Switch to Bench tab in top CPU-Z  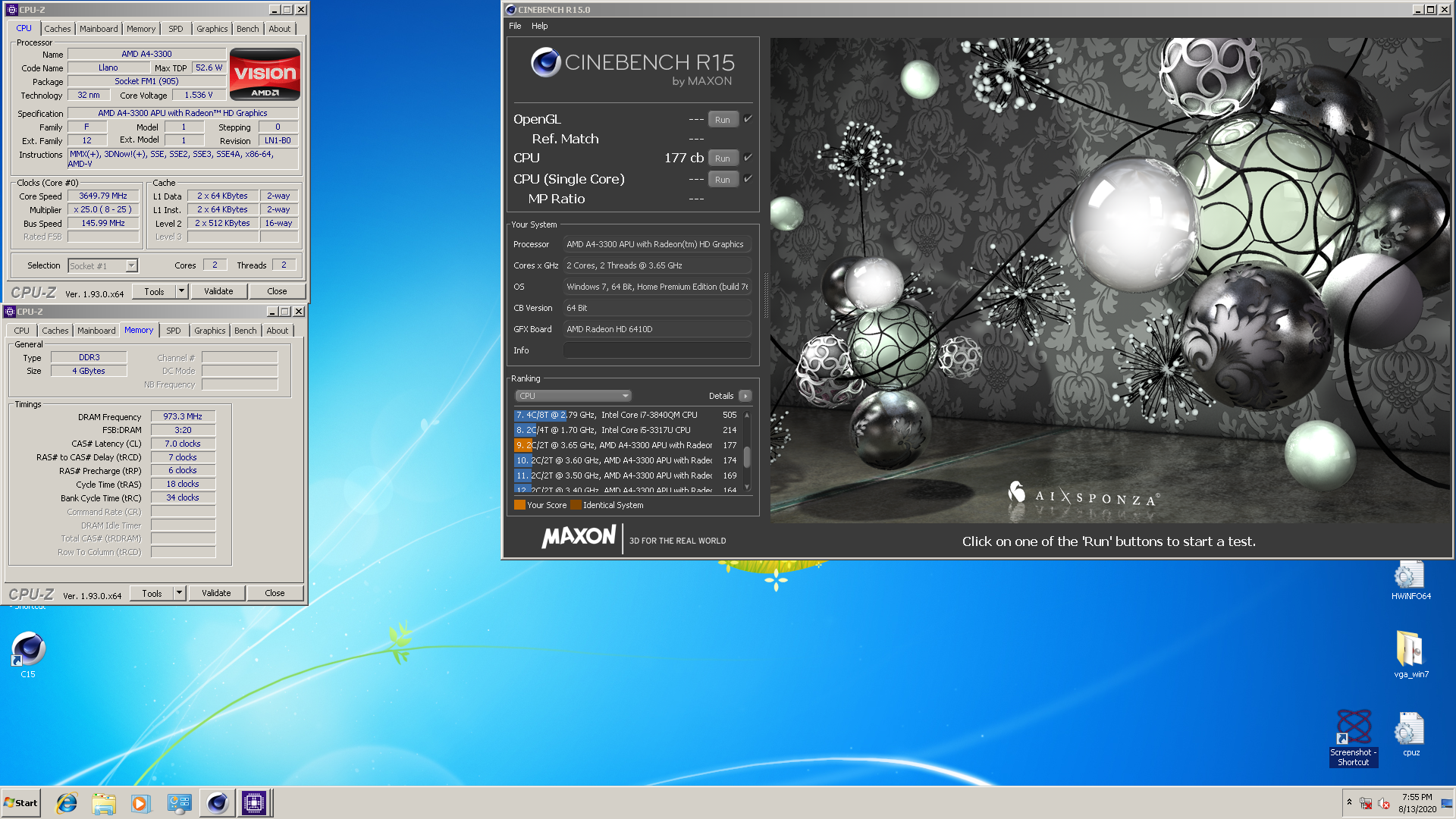click(247, 29)
